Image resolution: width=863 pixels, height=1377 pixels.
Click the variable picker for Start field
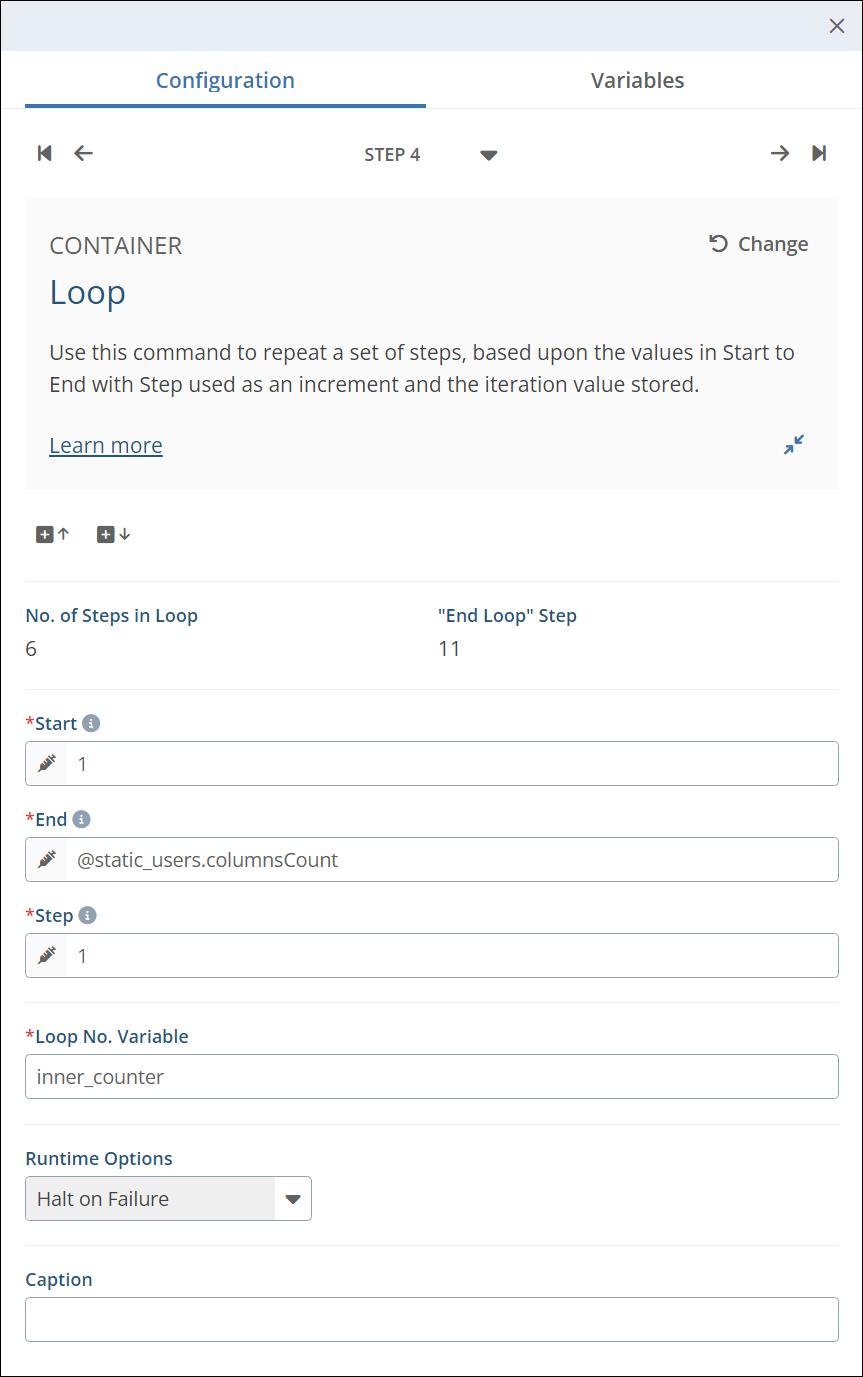pos(47,764)
